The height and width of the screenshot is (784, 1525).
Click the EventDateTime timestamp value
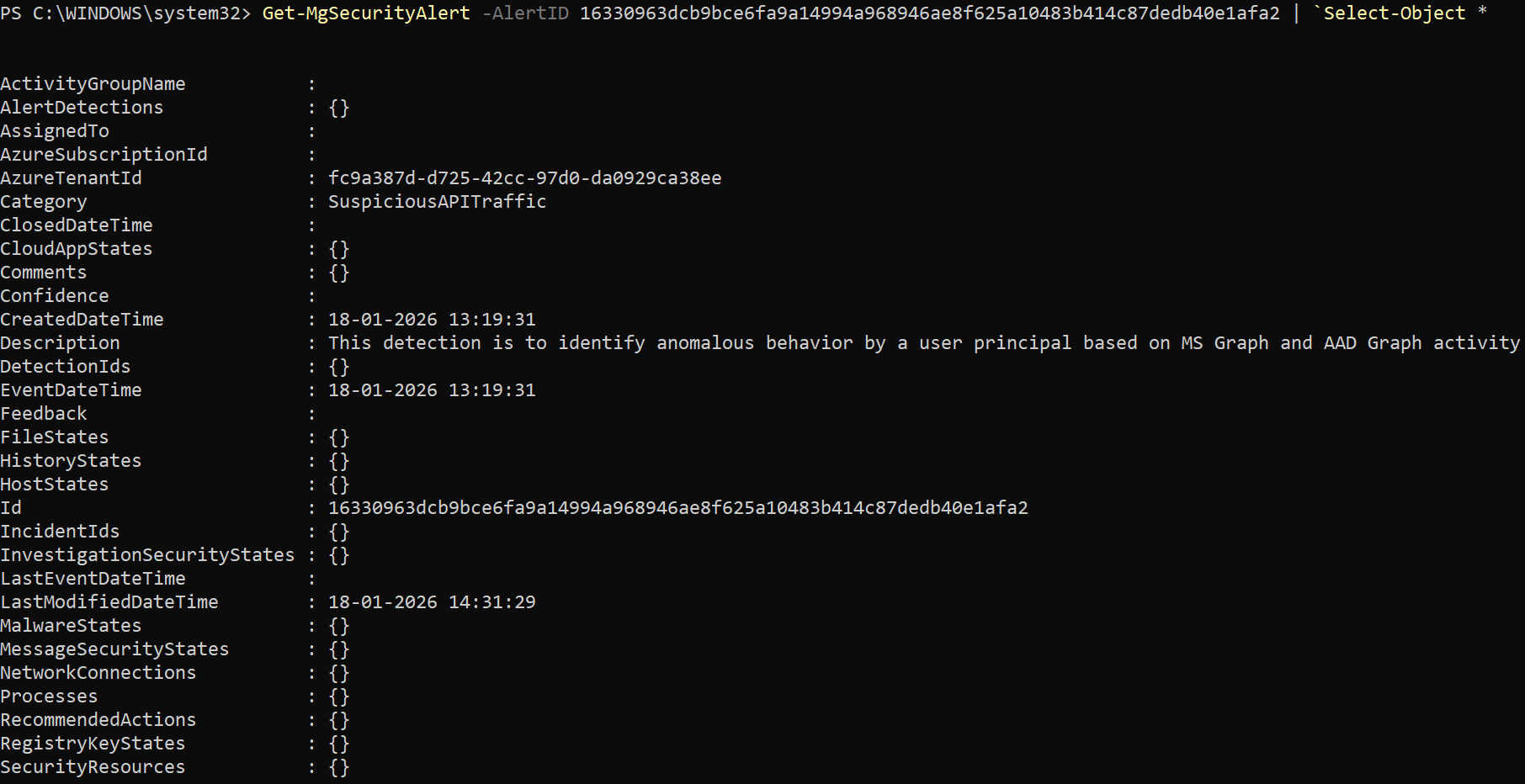[432, 390]
